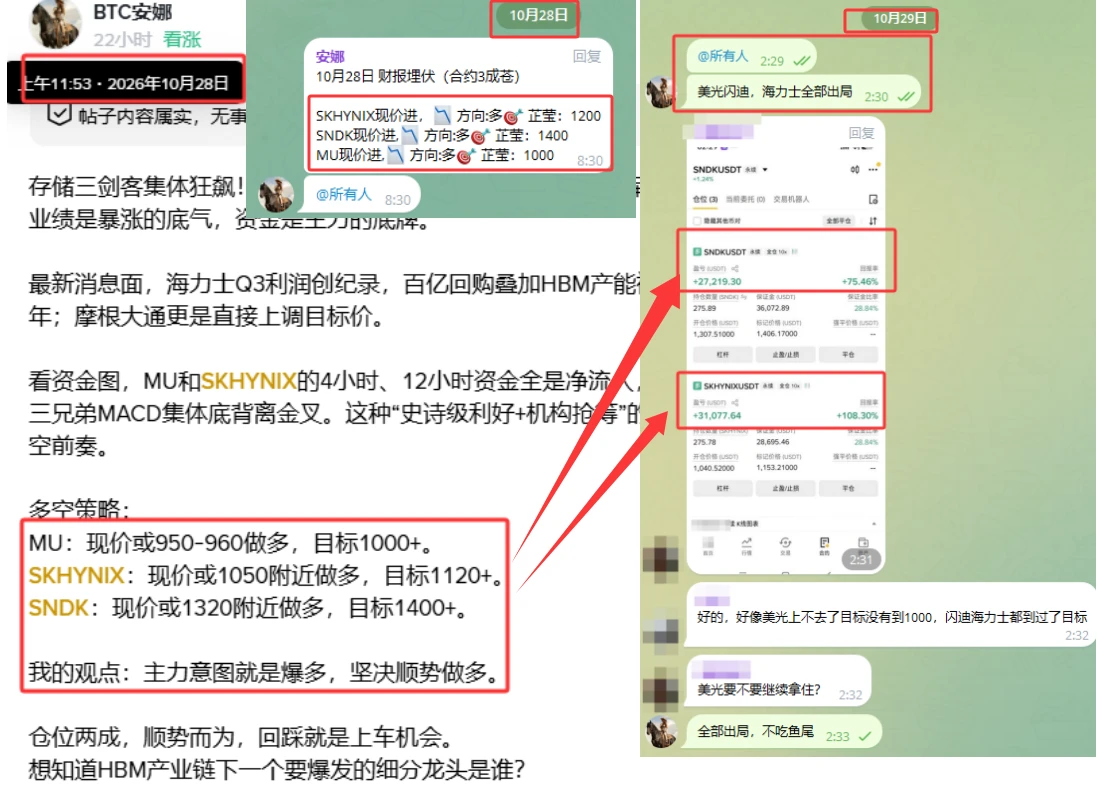Click 平仓 under the SNDKUSDT position
Screen dimensions: 1097x785
pyautogui.click(x=848, y=355)
